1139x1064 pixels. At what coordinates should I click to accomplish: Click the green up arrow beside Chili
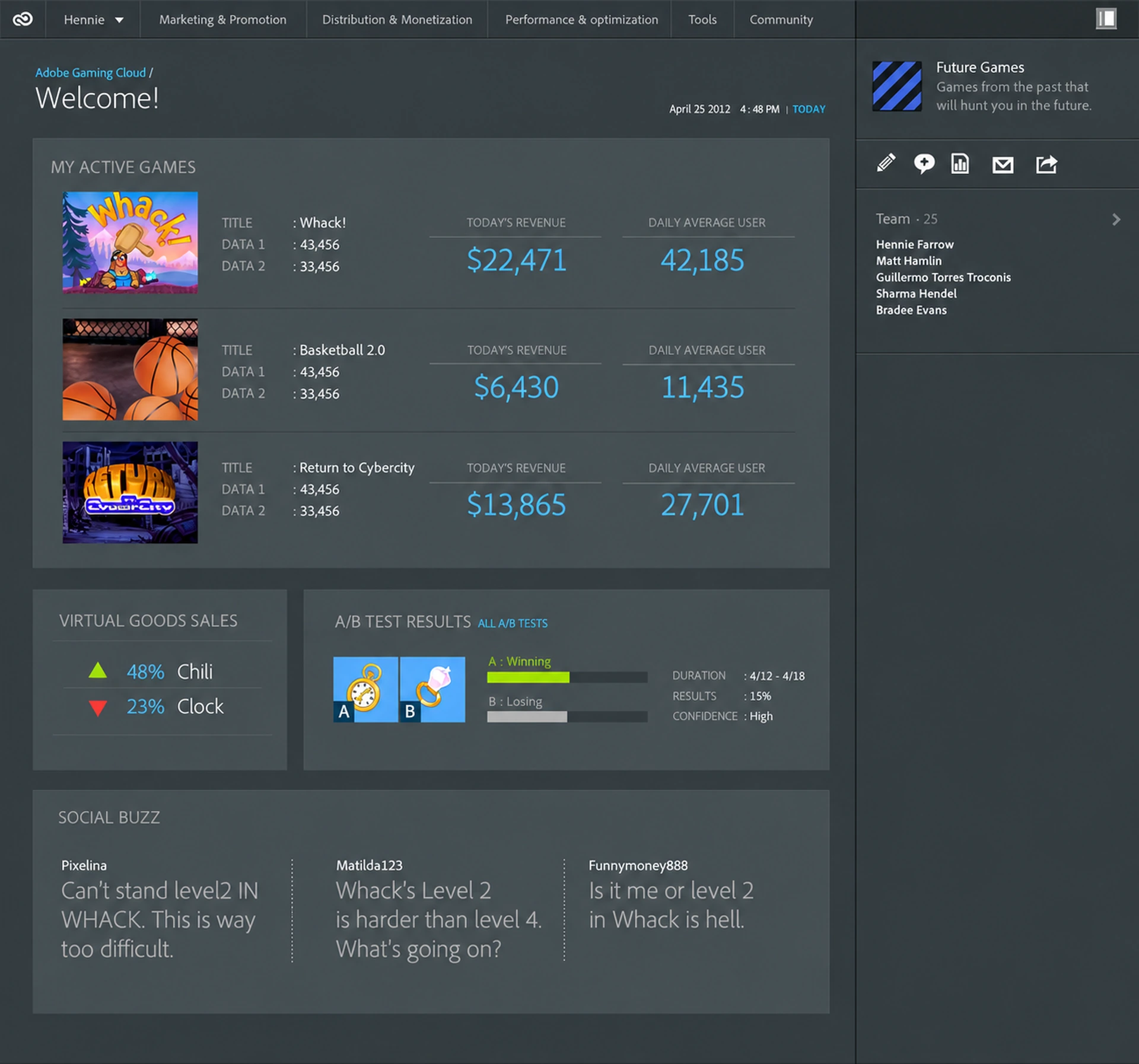pos(98,670)
